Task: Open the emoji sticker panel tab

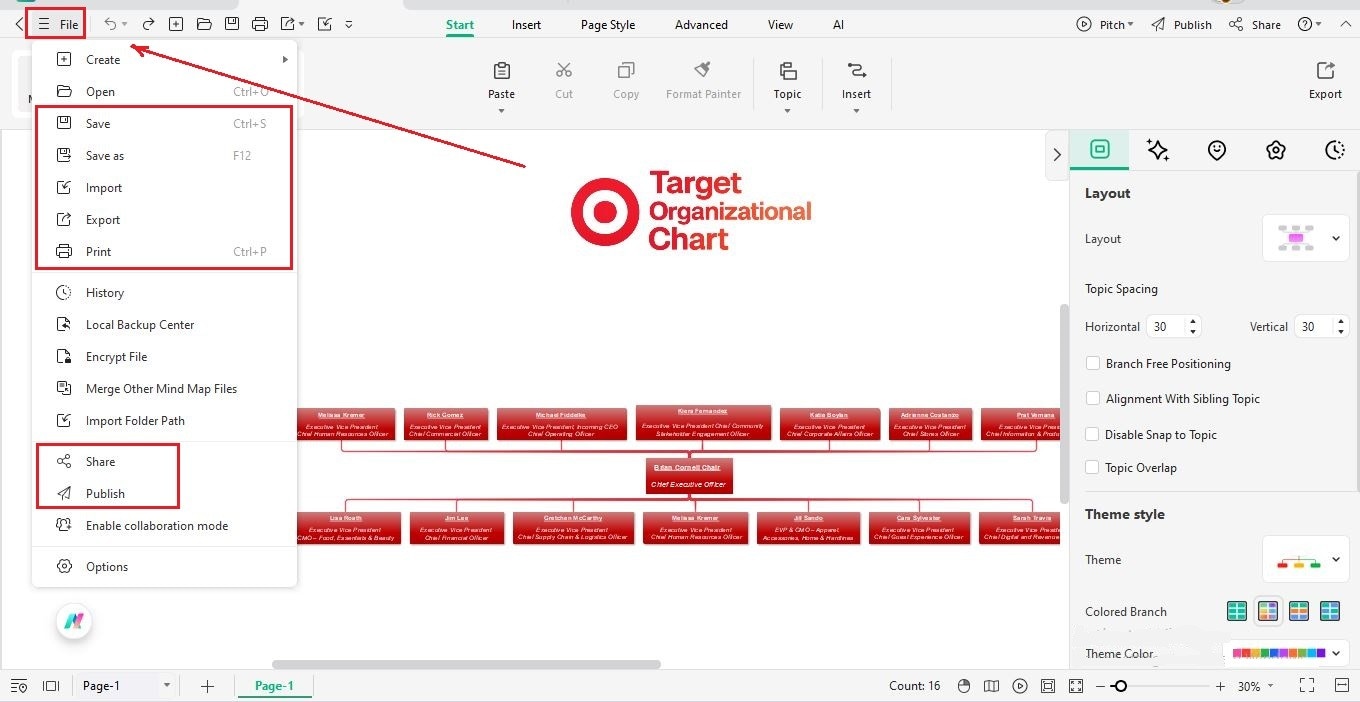Action: (1217, 150)
